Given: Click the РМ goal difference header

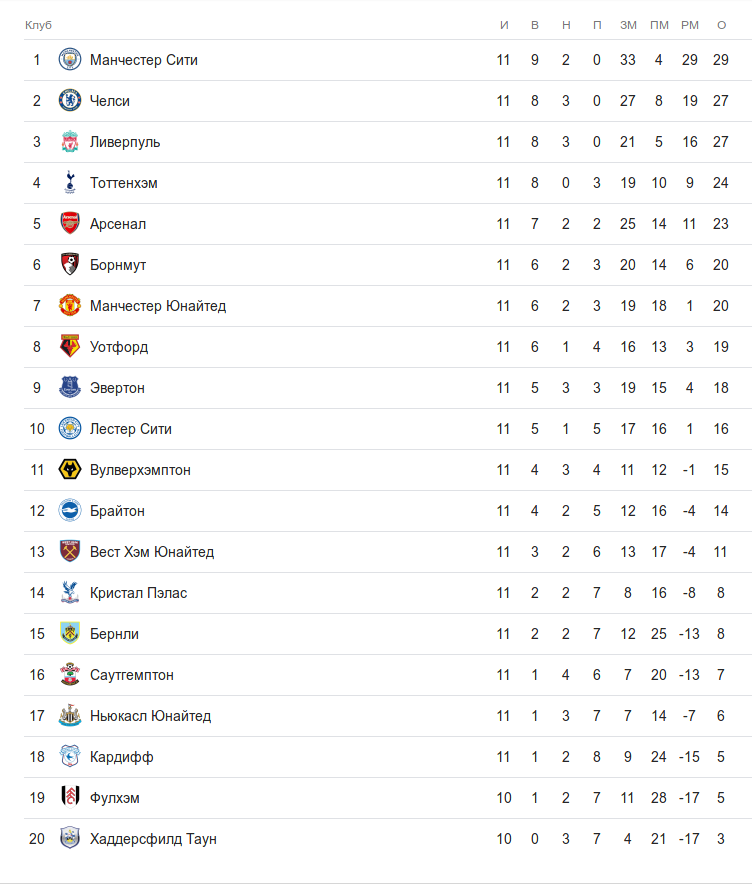Looking at the screenshot, I should click(x=690, y=24).
